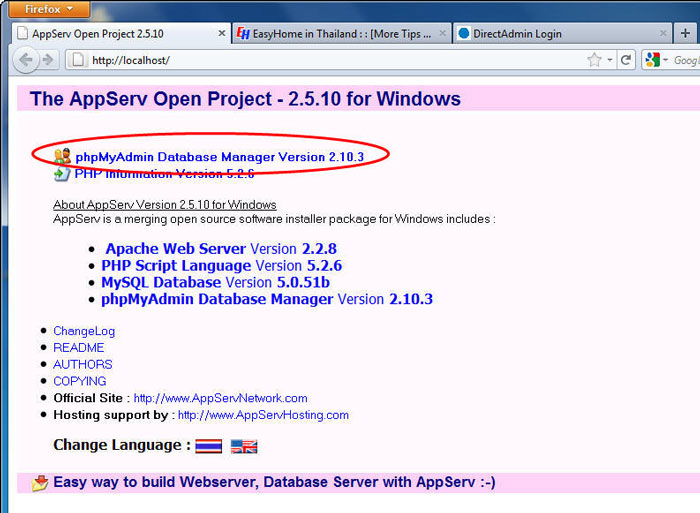
Task: Open MySQL Database Version 5.0.51b link
Action: [x=216, y=283]
